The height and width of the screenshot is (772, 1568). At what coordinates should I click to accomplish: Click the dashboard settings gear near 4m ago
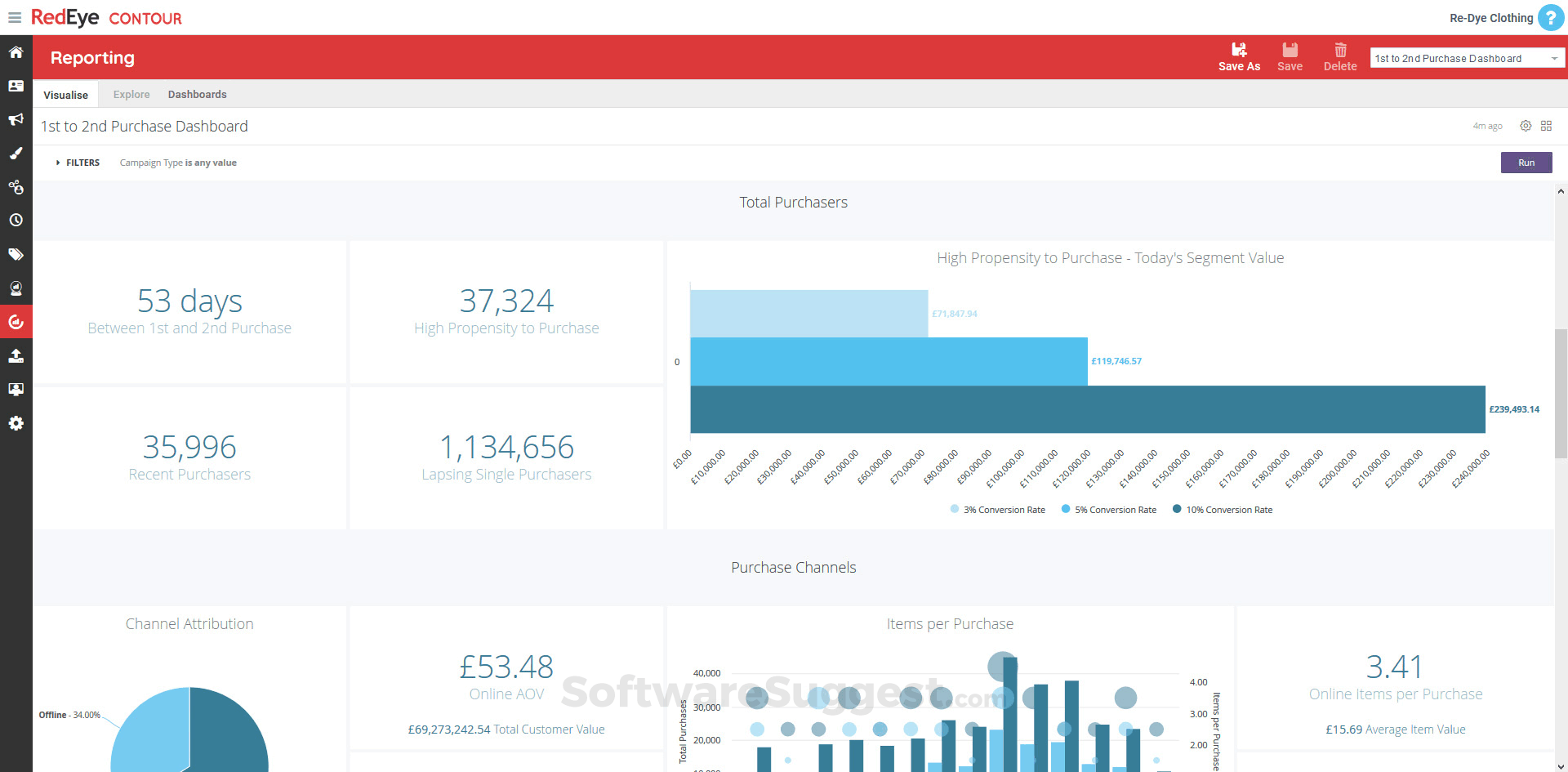point(1526,126)
